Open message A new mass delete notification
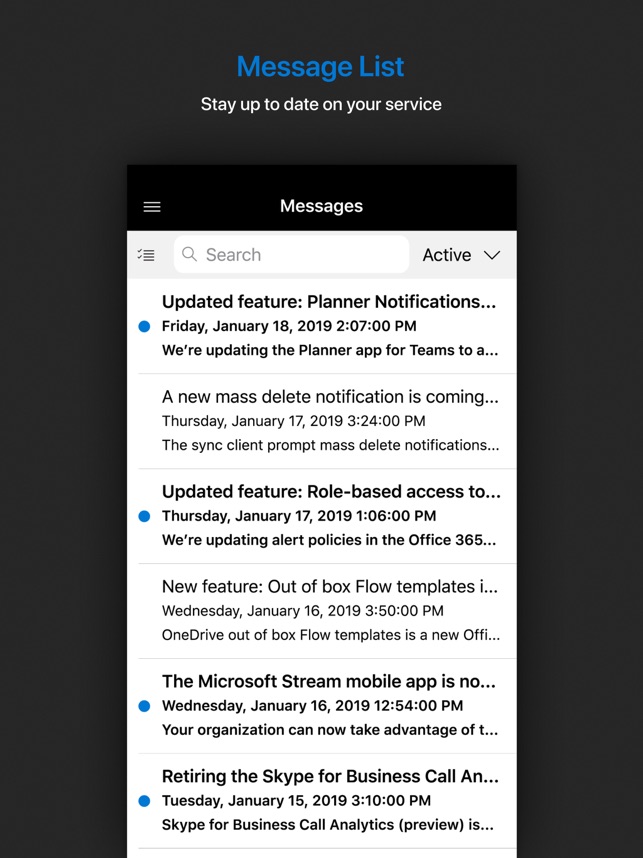 (x=322, y=421)
